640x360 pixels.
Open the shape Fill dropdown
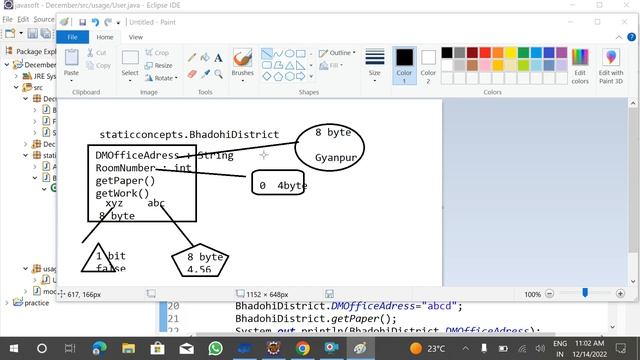pos(331,65)
